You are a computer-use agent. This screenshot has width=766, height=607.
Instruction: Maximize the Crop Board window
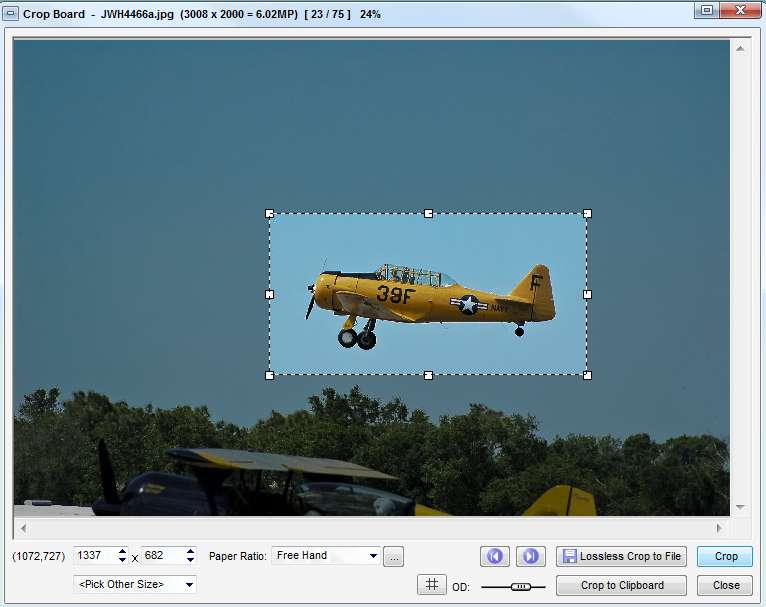707,10
